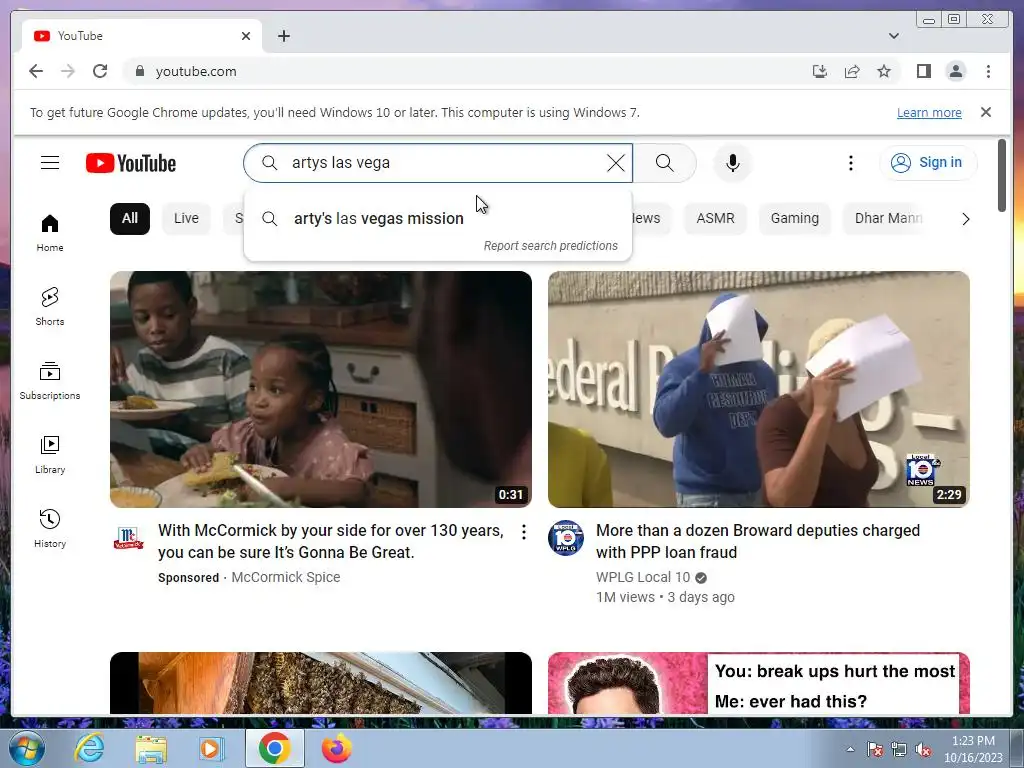Open the break ups meme thumbnail
Viewport: 1024px width, 768px height.
click(x=759, y=683)
